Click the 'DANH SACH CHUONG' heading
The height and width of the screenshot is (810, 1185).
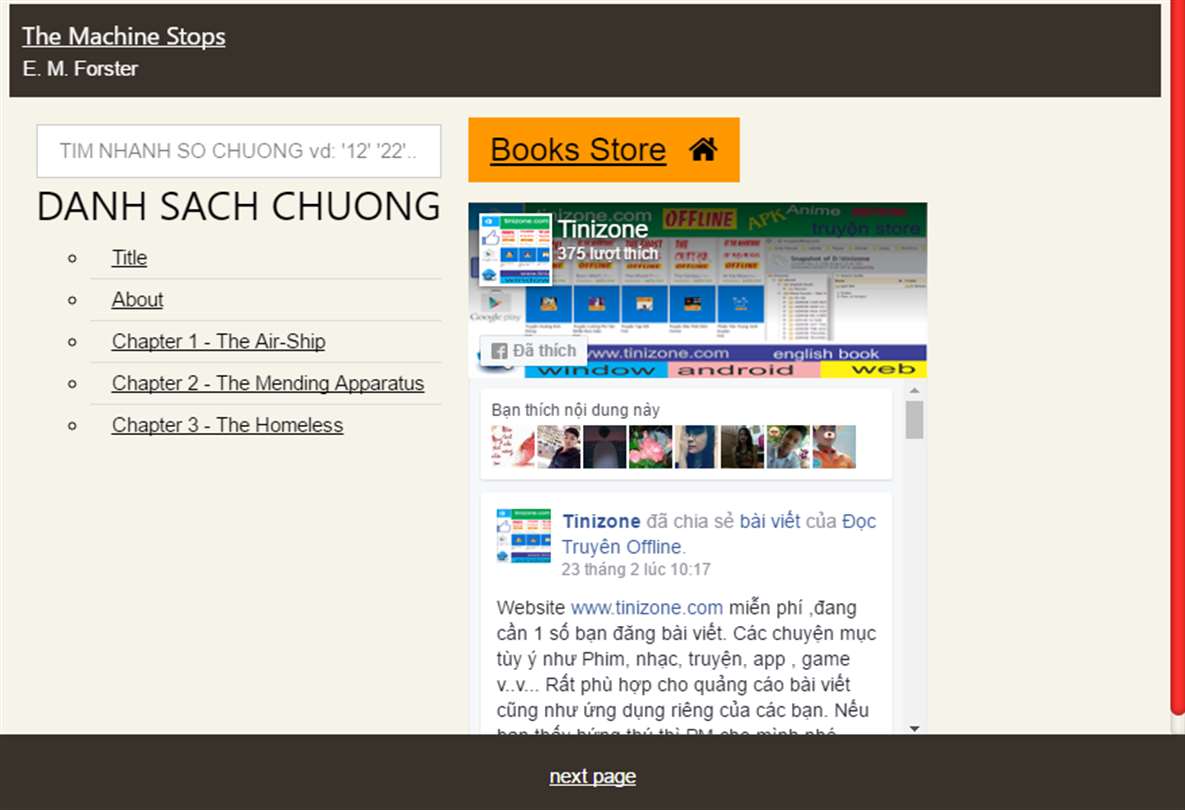pos(239,206)
